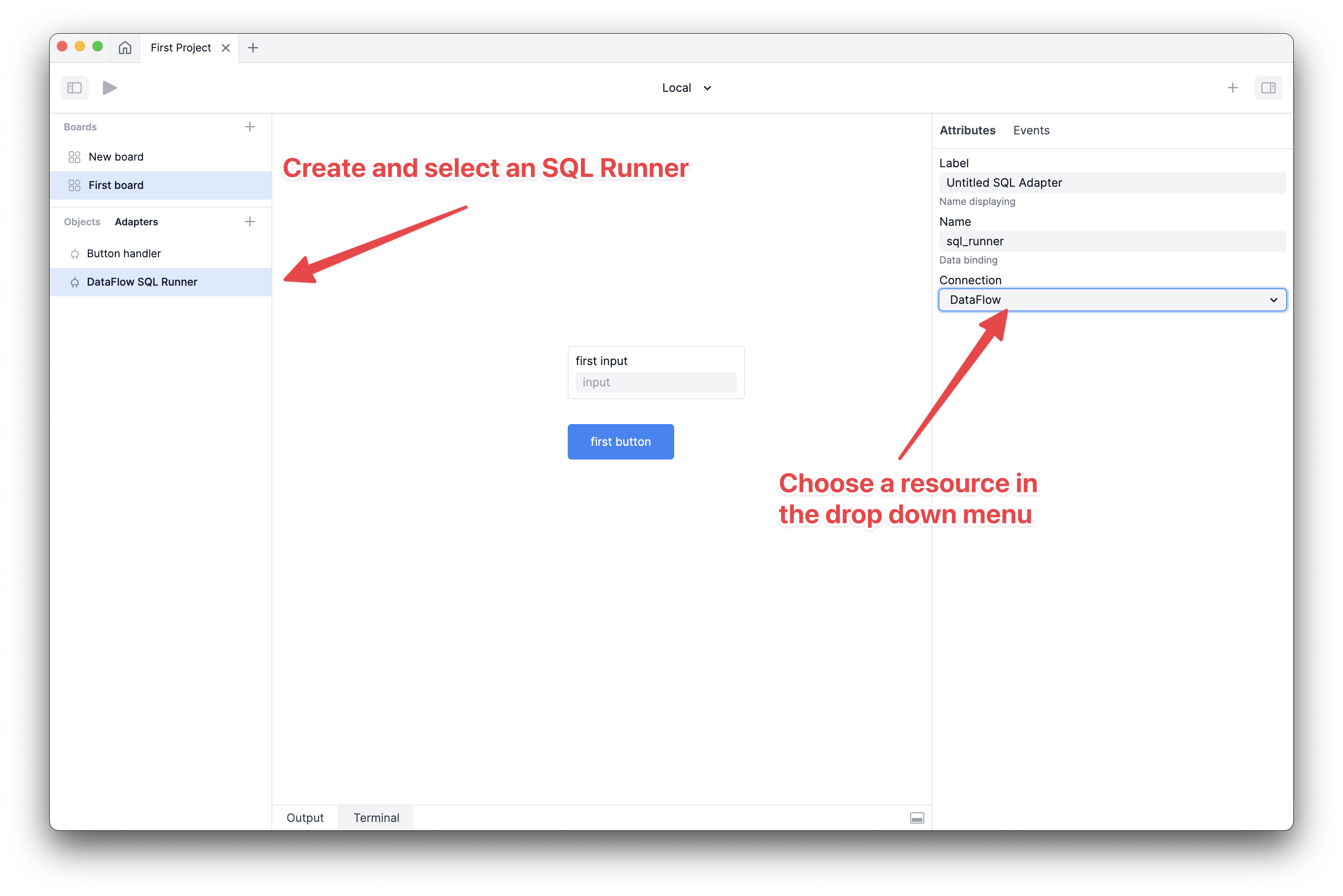Toggle the left sidebar panel icon
This screenshot has width=1343, height=896.
click(74, 87)
